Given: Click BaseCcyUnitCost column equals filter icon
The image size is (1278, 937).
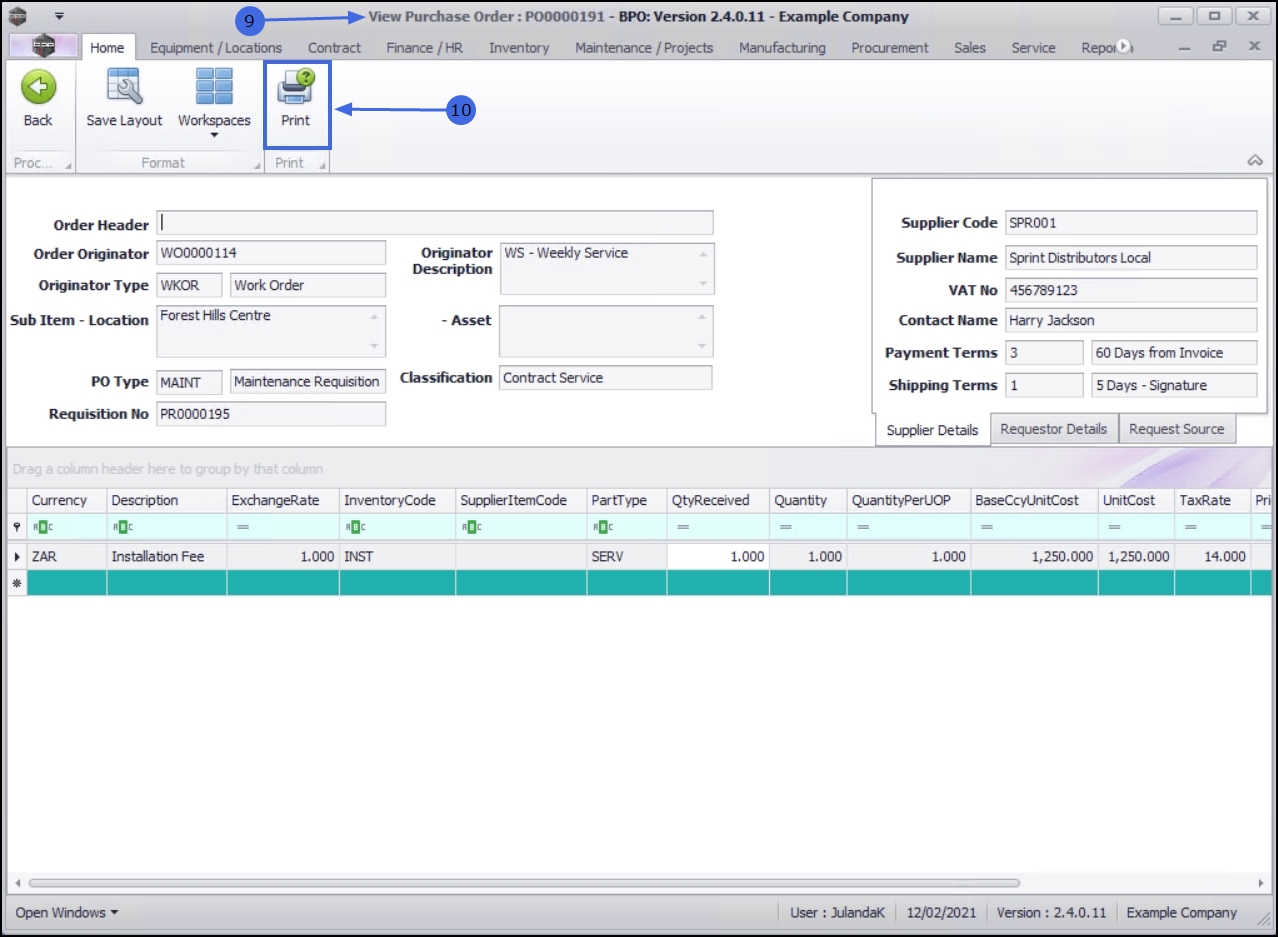Looking at the screenshot, I should 987,527.
